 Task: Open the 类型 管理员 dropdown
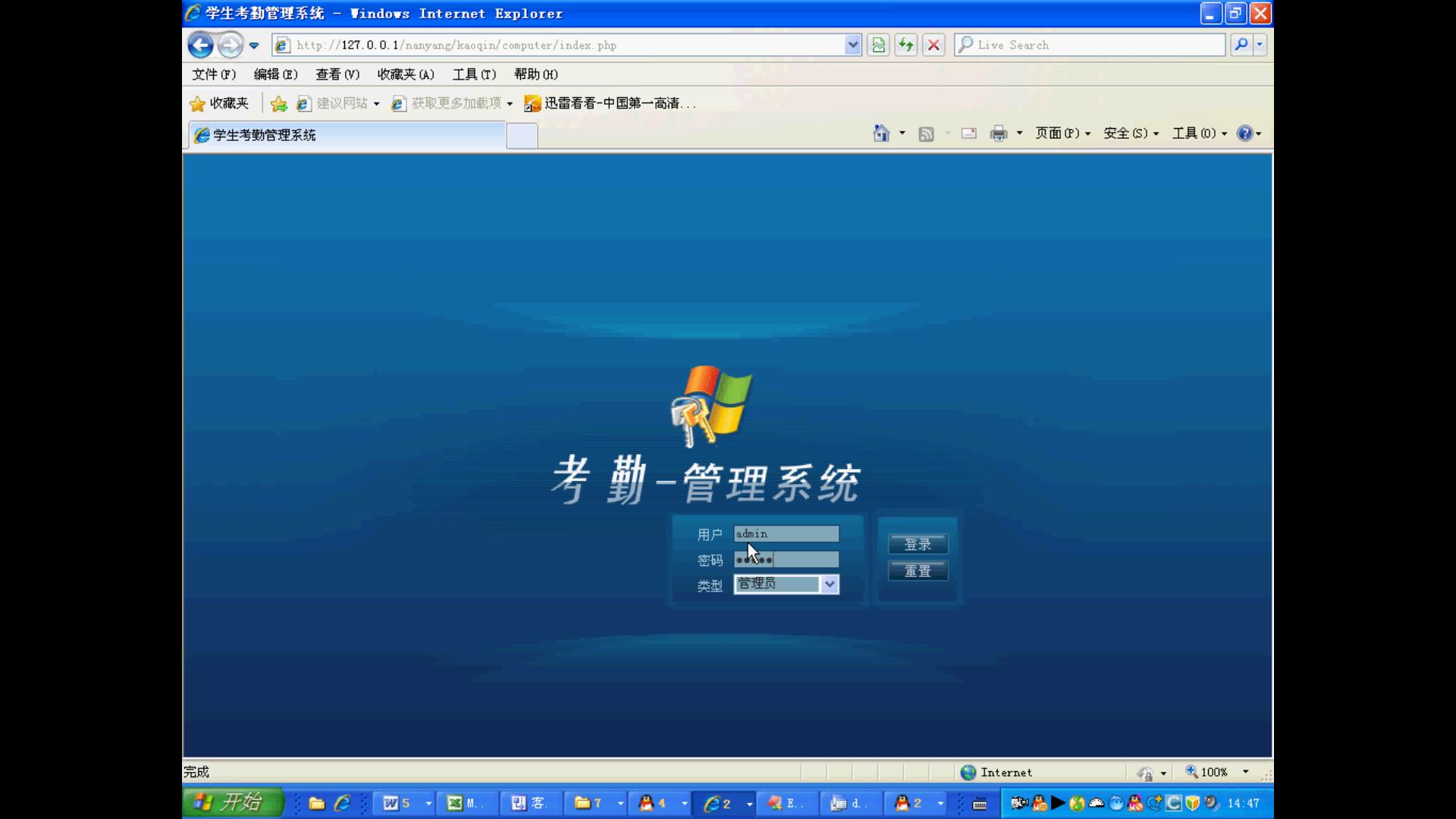[786, 584]
